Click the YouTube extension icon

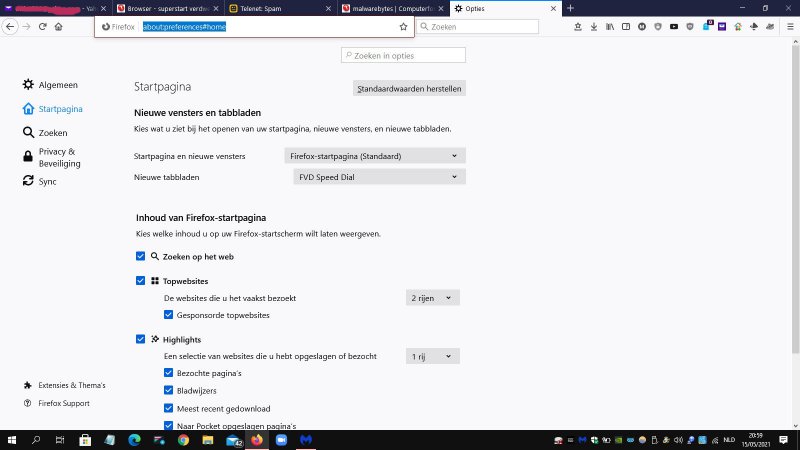click(x=674, y=27)
